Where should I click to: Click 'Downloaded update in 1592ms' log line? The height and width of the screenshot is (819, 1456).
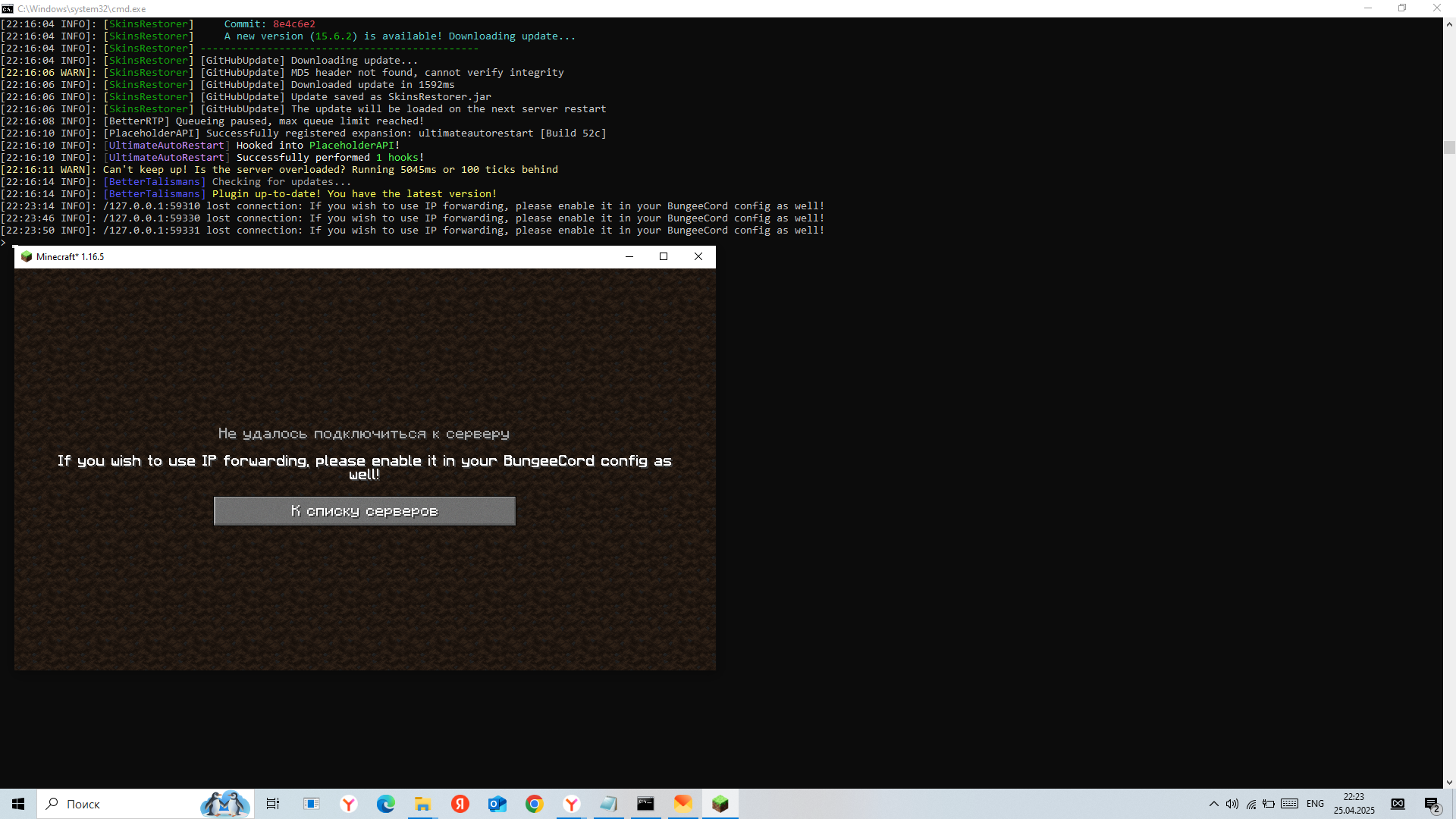pyautogui.click(x=227, y=85)
